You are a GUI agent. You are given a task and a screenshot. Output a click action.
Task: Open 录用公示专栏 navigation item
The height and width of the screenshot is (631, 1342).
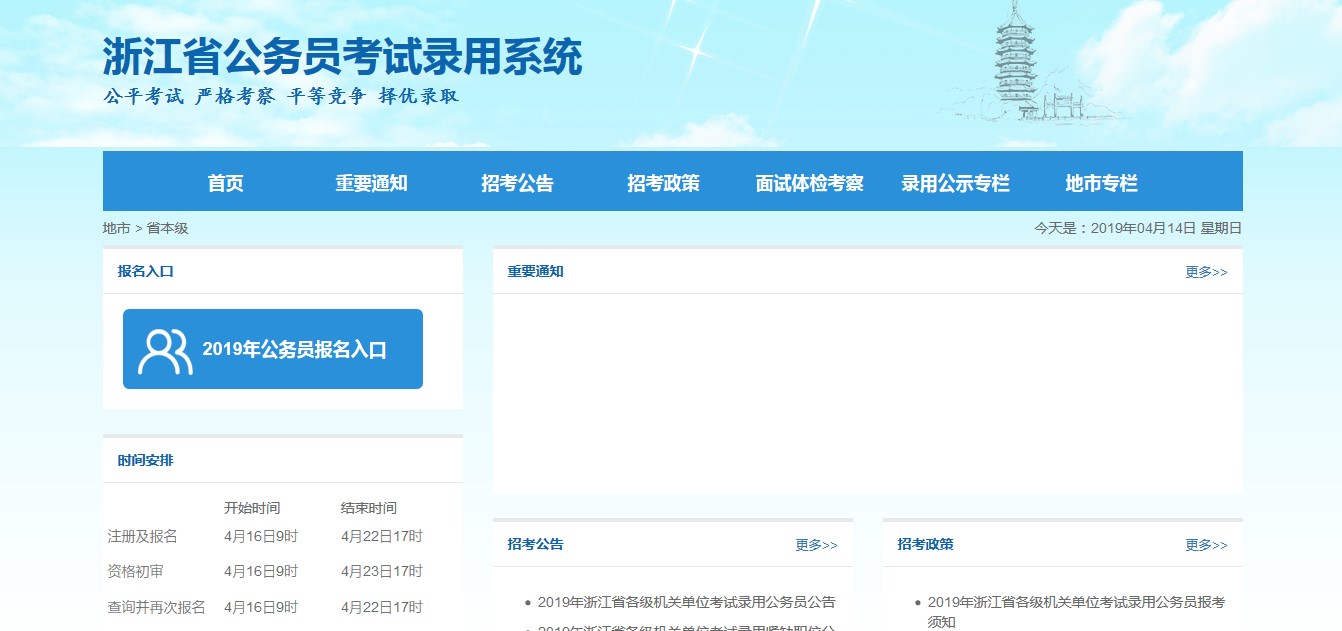(955, 183)
